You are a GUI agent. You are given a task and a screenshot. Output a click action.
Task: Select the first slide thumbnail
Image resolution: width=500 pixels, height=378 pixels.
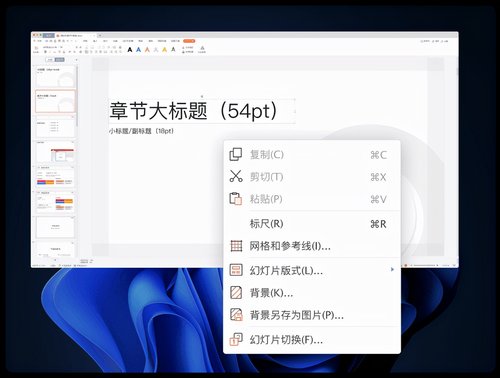pos(55,76)
